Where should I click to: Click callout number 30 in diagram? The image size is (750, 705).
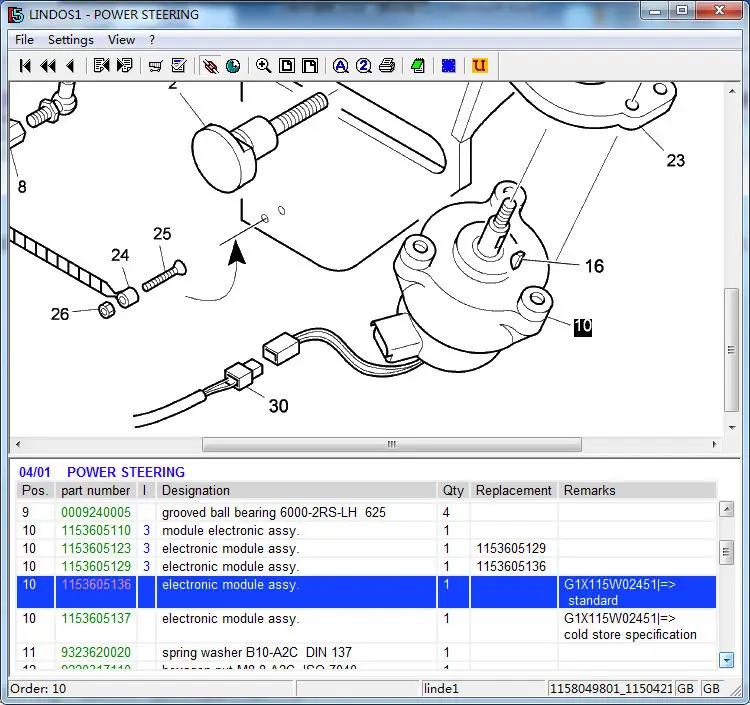coord(278,406)
